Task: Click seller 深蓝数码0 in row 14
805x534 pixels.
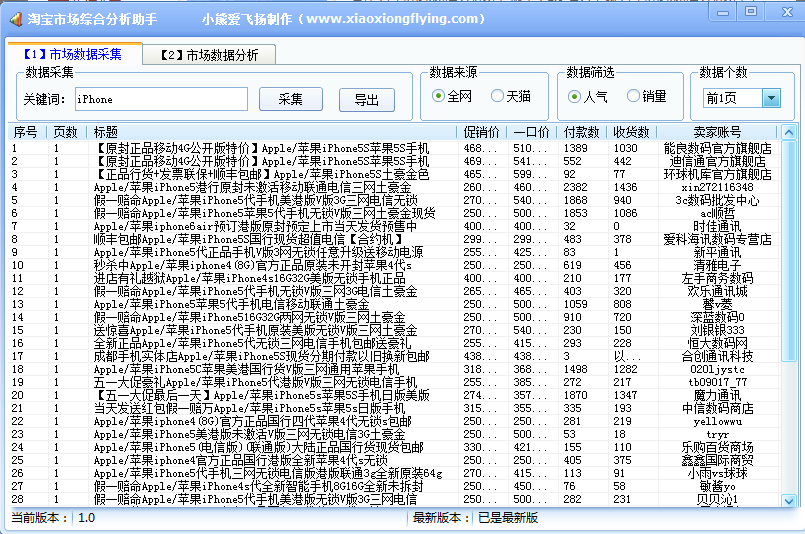Action: [x=717, y=317]
